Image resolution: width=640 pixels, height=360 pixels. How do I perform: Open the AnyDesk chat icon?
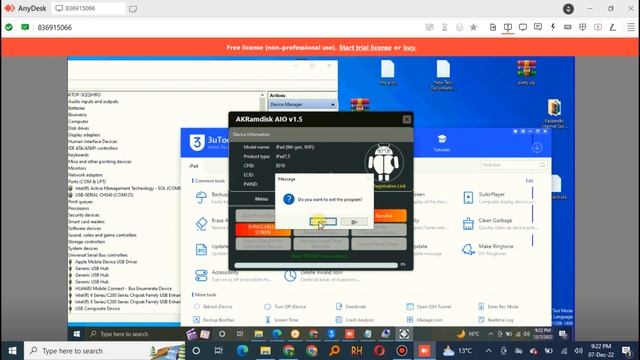[538, 27]
